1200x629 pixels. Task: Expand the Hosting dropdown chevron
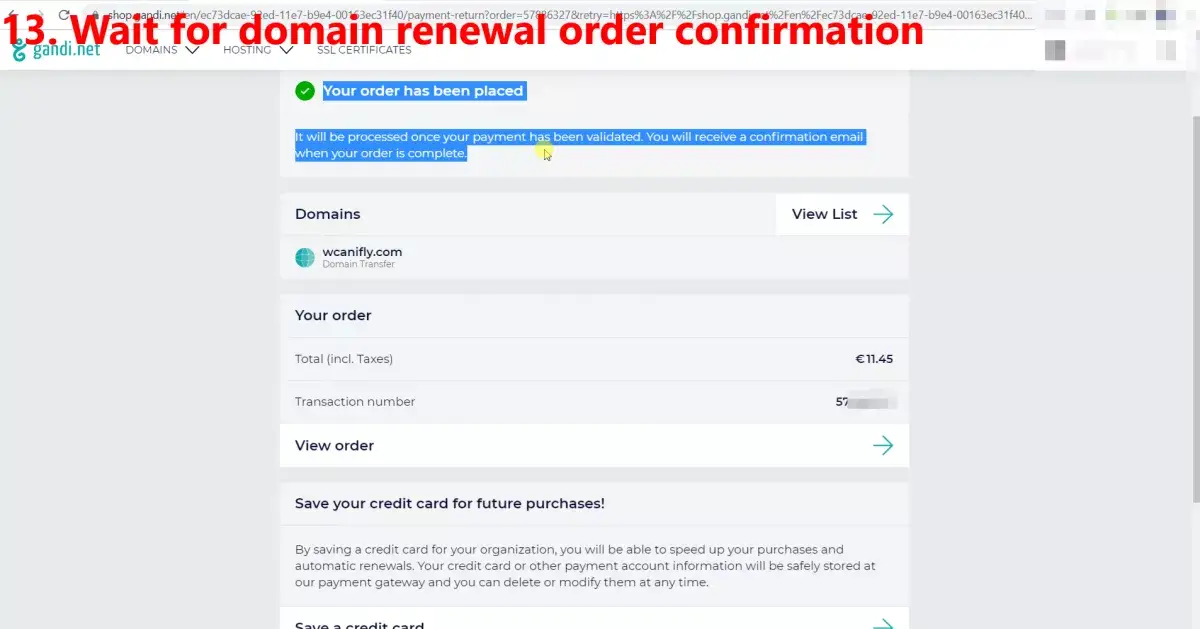pos(287,50)
